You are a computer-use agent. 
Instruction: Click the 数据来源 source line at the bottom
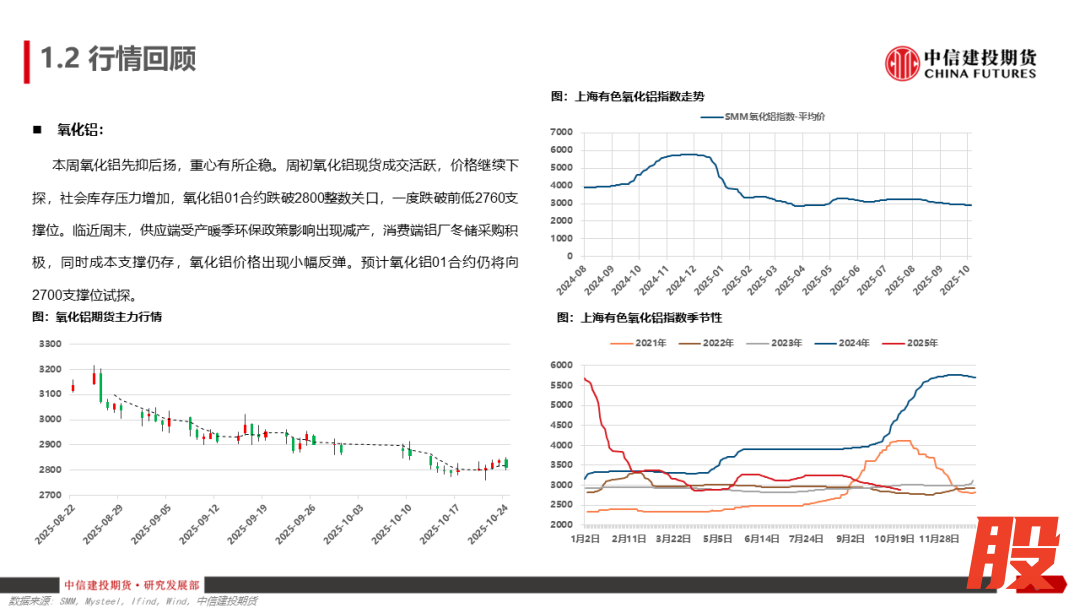coord(129,601)
